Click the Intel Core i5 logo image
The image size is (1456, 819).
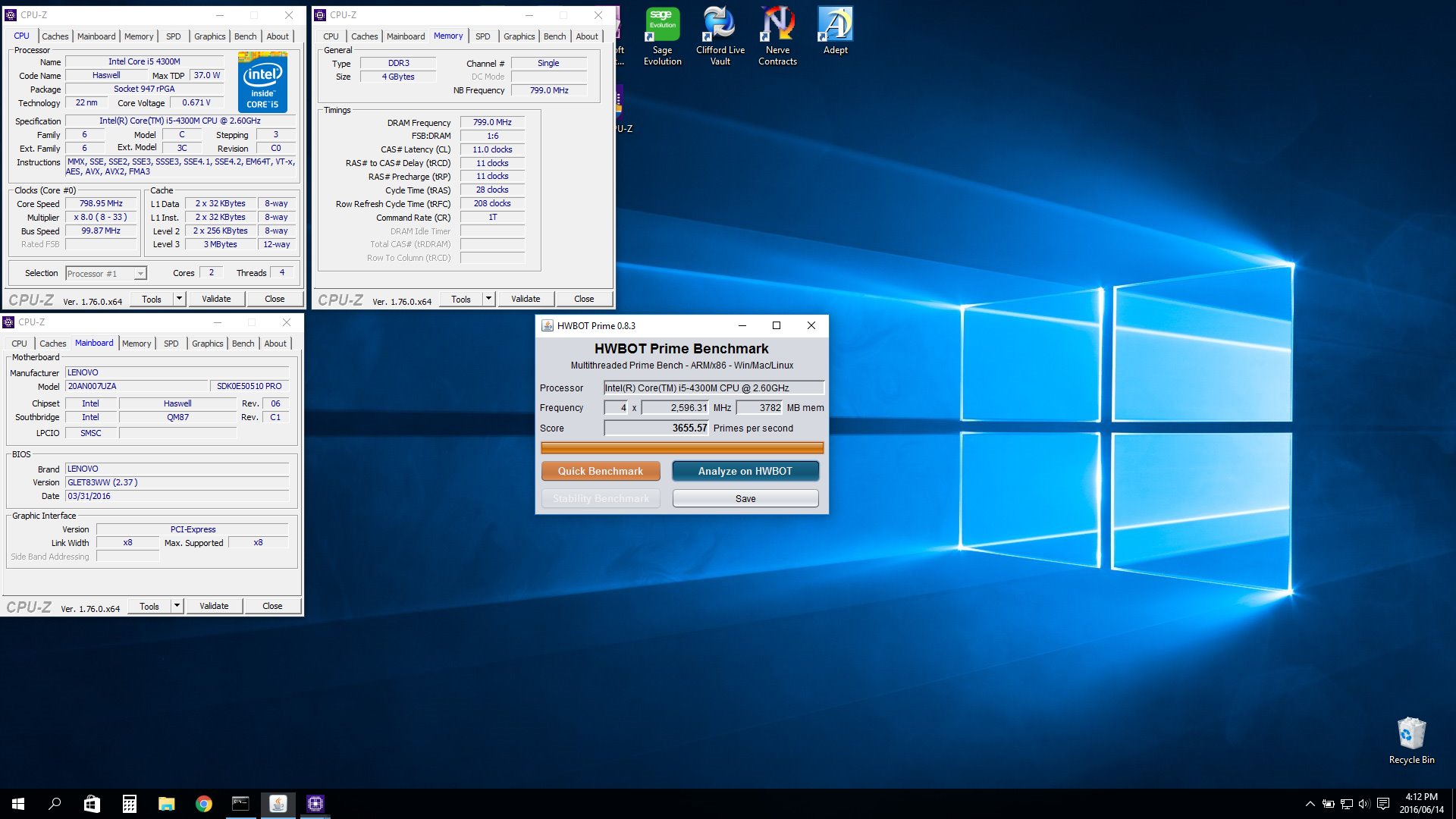click(262, 82)
